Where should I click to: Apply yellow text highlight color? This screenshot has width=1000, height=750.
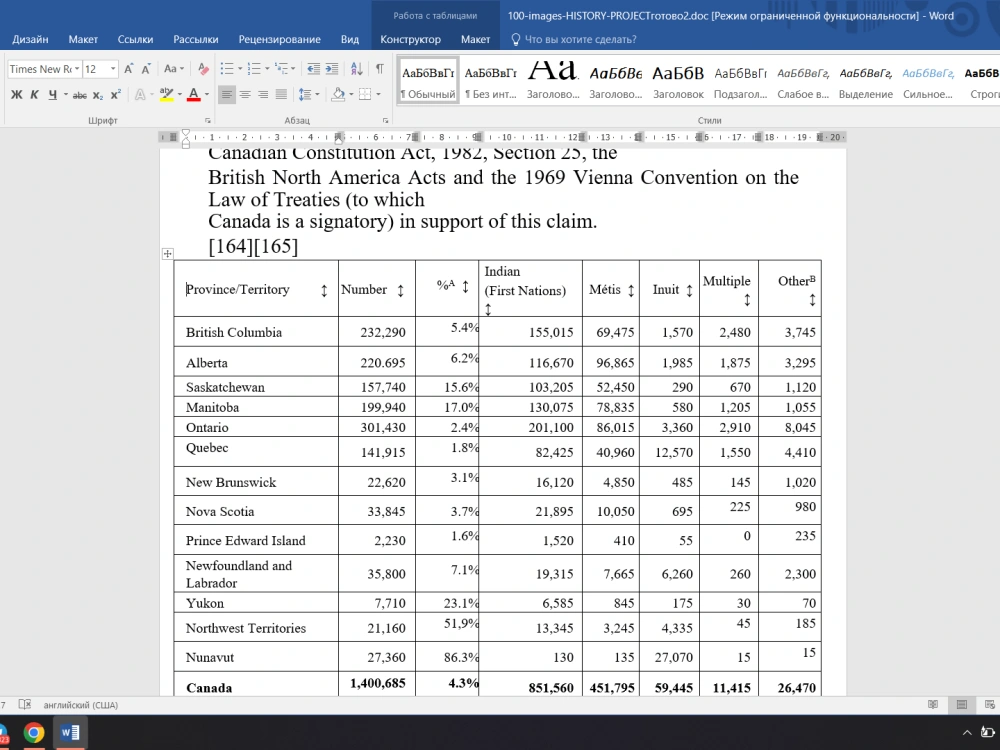(x=166, y=95)
